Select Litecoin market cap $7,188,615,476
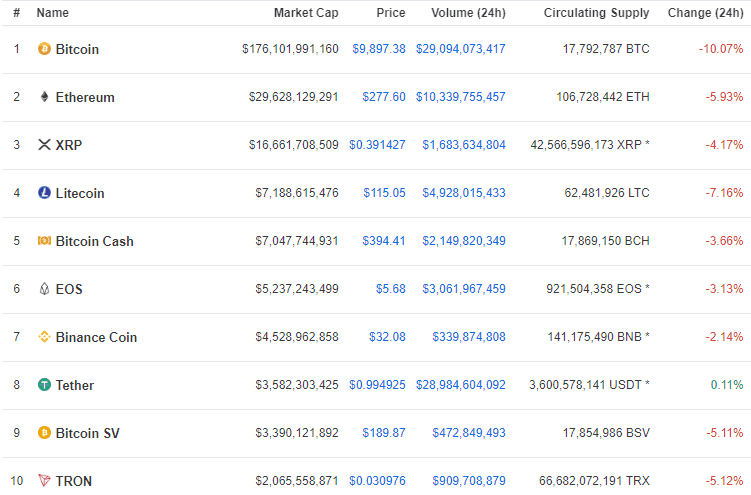Image resolution: width=751 pixels, height=495 pixels. [297, 192]
